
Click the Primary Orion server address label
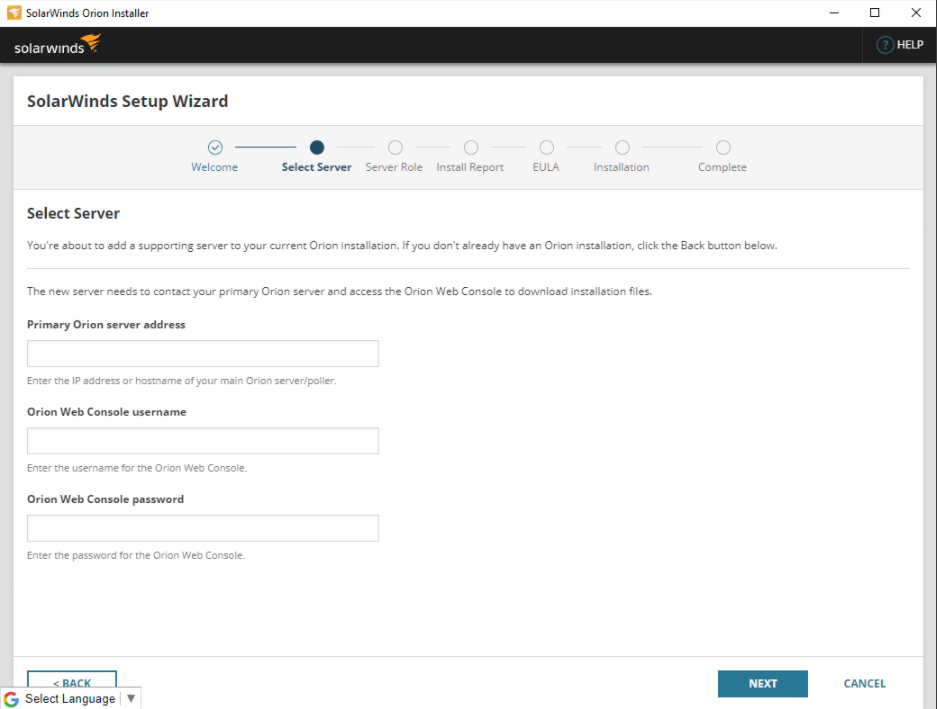click(106, 325)
